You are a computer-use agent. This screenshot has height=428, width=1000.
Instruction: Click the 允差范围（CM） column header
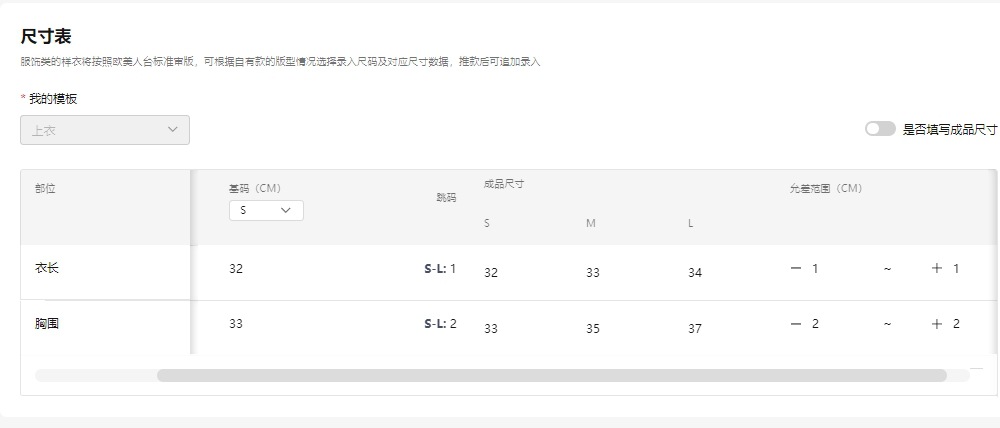click(825, 188)
